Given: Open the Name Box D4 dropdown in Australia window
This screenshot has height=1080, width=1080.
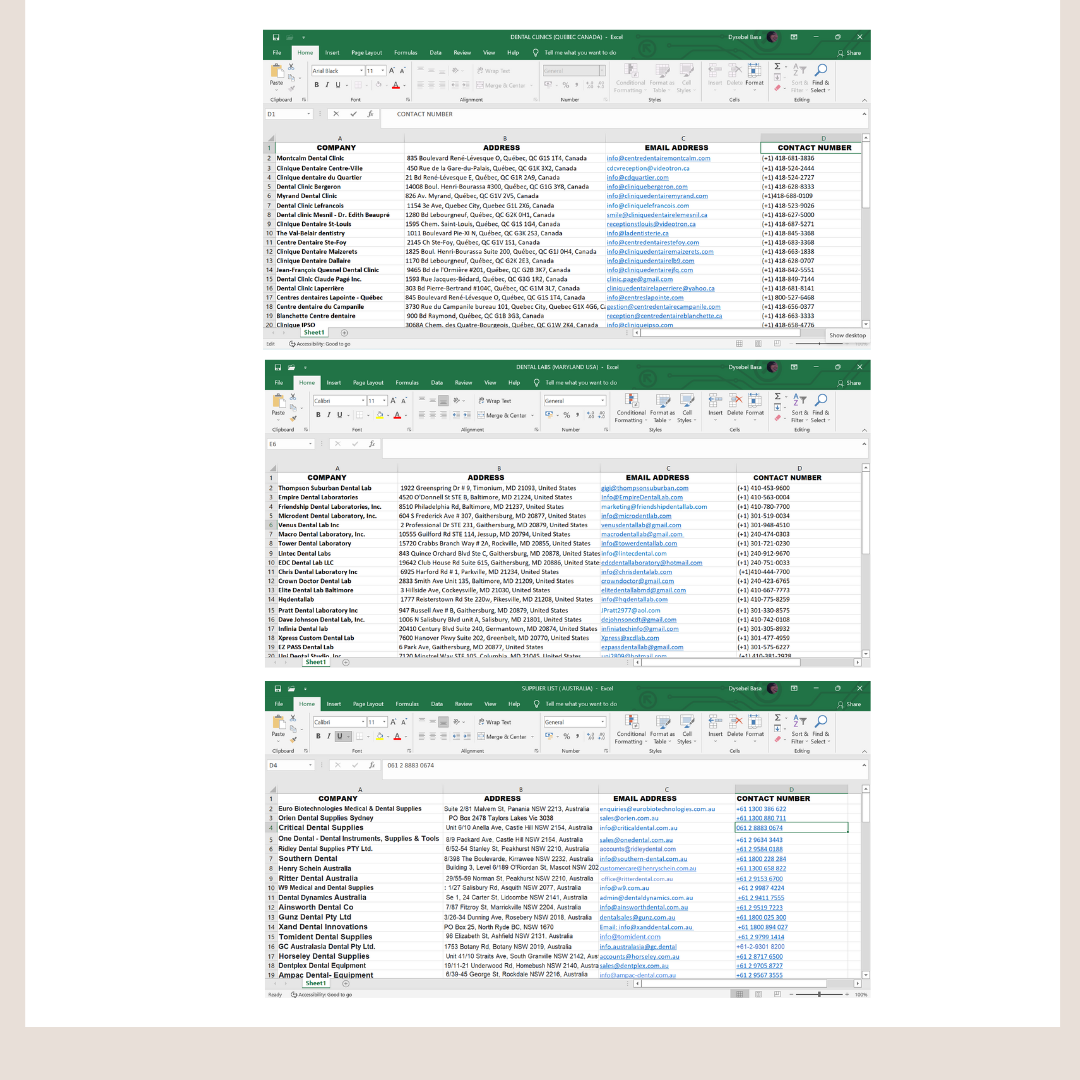Looking at the screenshot, I should click(x=310, y=765).
